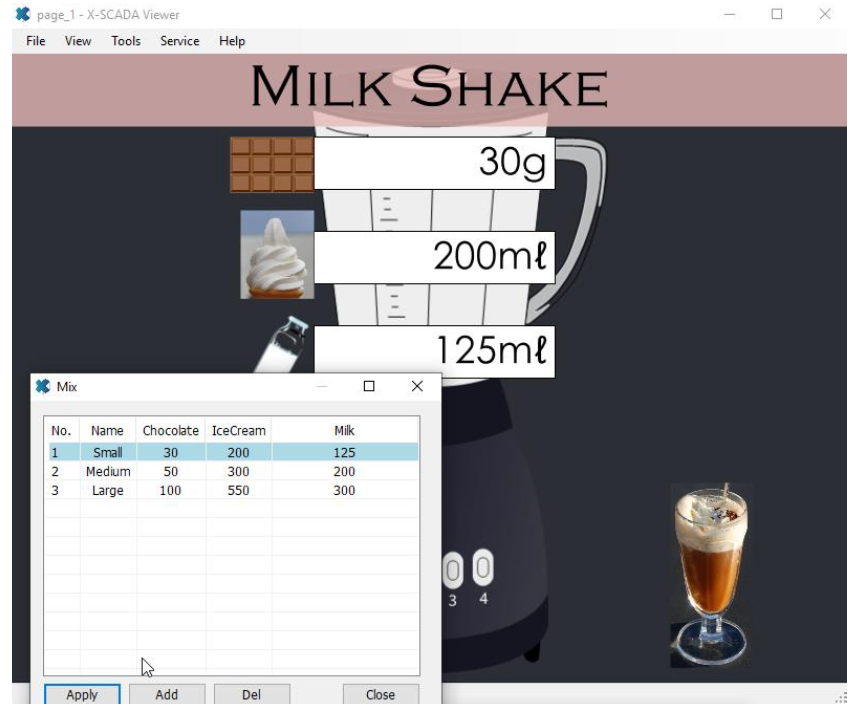Click the X-SCADA Viewer app icon in title bar

(23, 14)
